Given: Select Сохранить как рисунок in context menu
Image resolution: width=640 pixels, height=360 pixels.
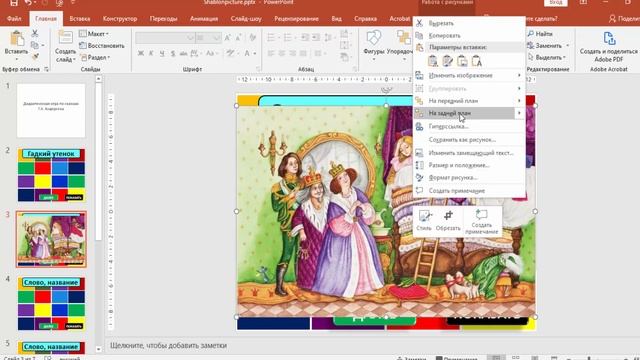Looking at the screenshot, I should click(469, 140).
